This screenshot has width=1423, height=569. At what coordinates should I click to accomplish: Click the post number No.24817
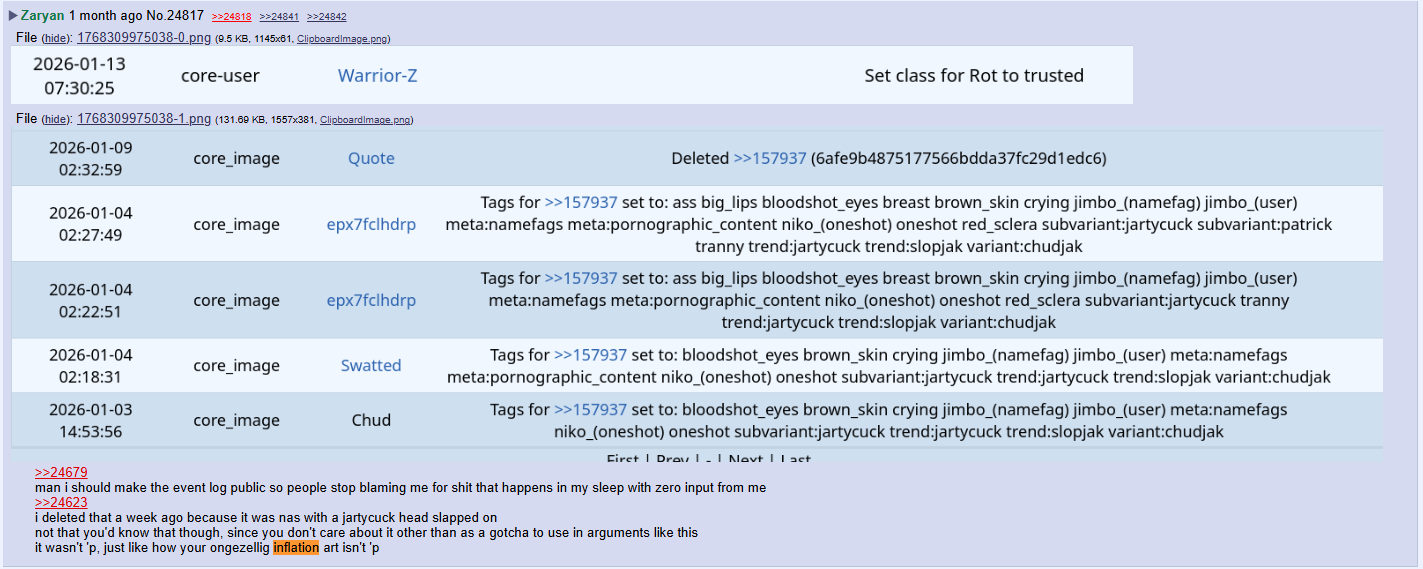pyautogui.click(x=176, y=16)
